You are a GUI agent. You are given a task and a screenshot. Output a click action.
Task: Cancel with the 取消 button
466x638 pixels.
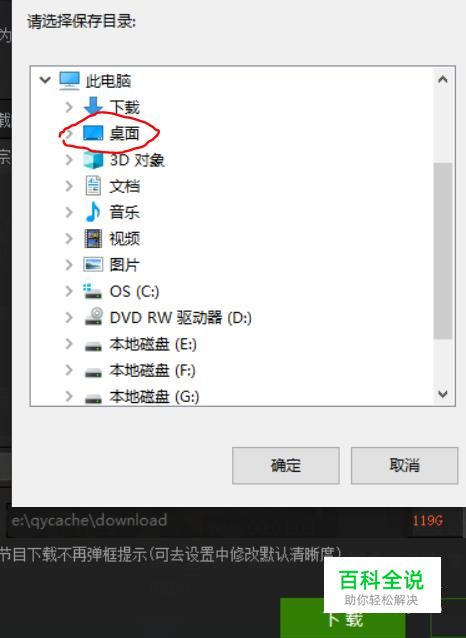tap(405, 465)
